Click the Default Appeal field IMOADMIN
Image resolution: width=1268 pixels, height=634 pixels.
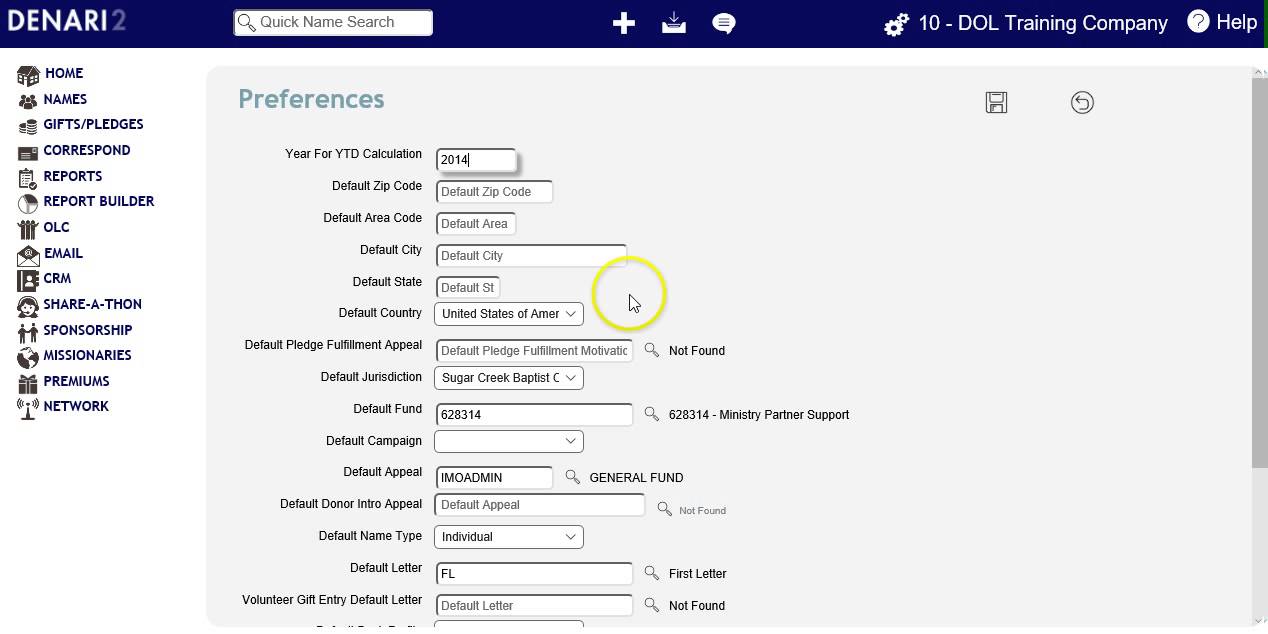pyautogui.click(x=494, y=478)
